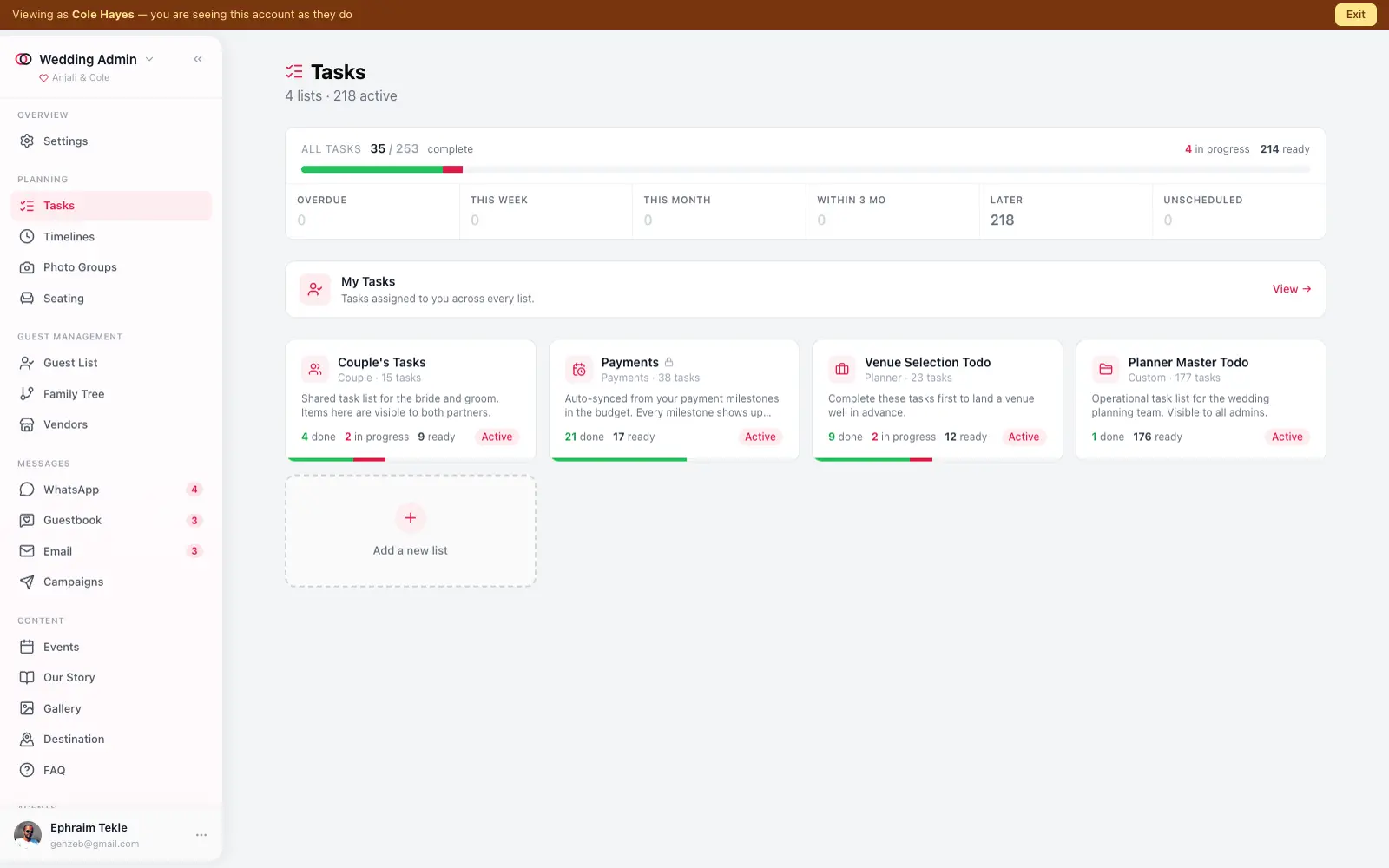Click the This Week filter tile
This screenshot has width=1389, height=868.
coord(546,211)
